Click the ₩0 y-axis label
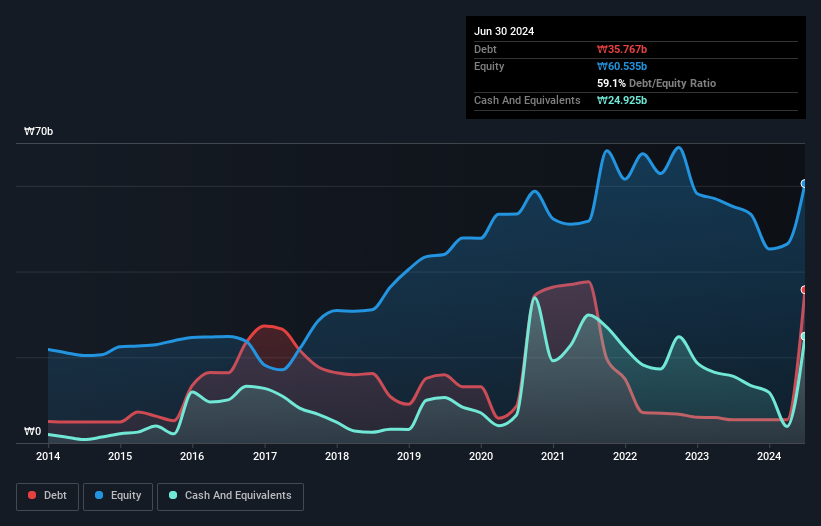Image resolution: width=821 pixels, height=526 pixels. [32, 431]
